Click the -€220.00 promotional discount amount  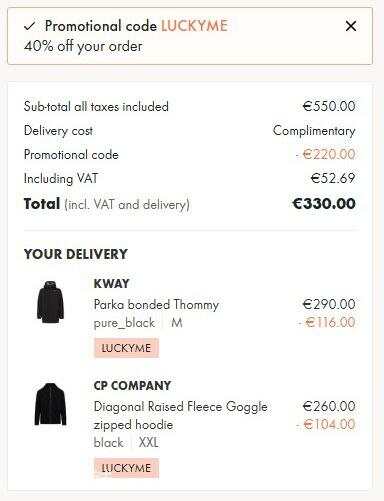[325, 154]
